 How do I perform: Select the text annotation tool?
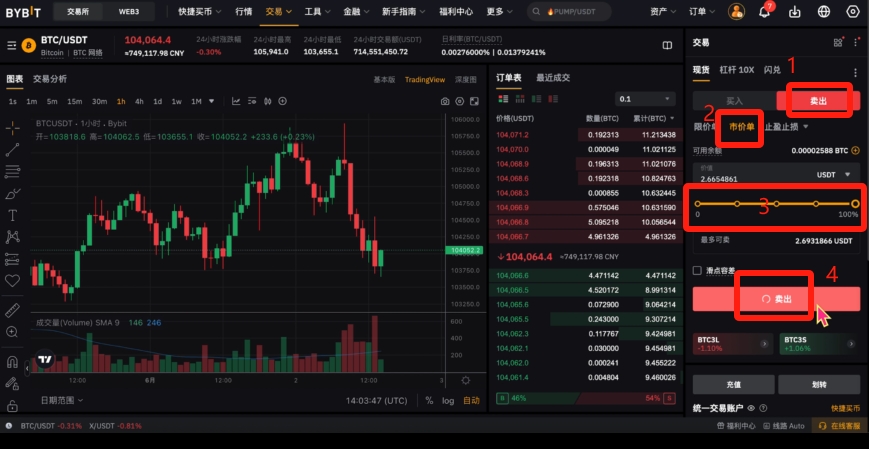12,215
